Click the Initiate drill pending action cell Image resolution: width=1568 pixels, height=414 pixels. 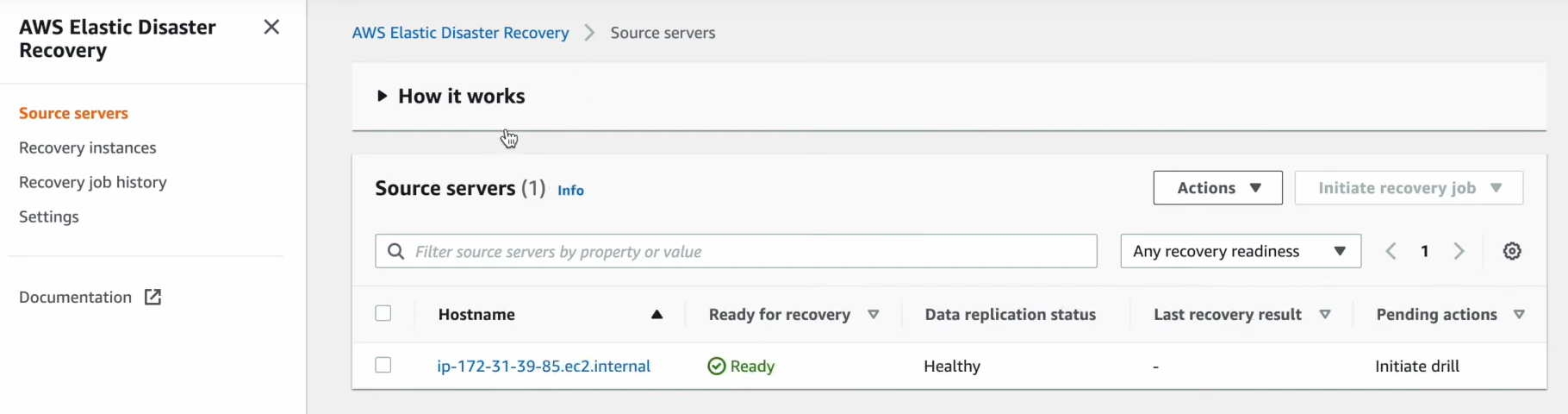pos(1417,366)
